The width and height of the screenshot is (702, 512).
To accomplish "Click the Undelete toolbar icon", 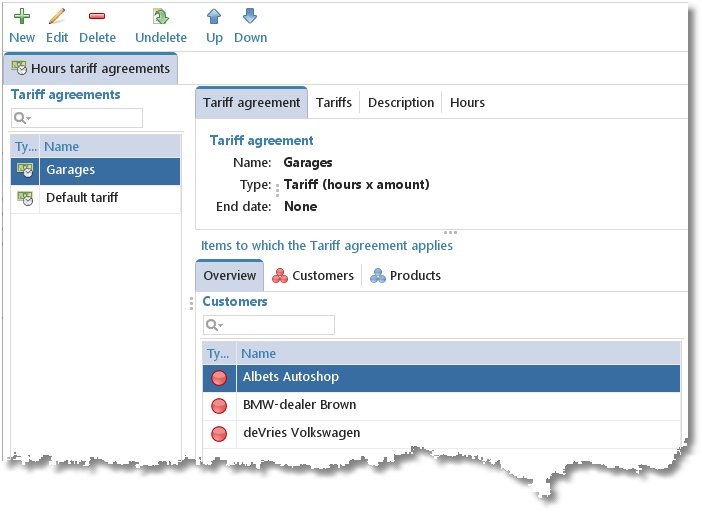I will pos(160,17).
